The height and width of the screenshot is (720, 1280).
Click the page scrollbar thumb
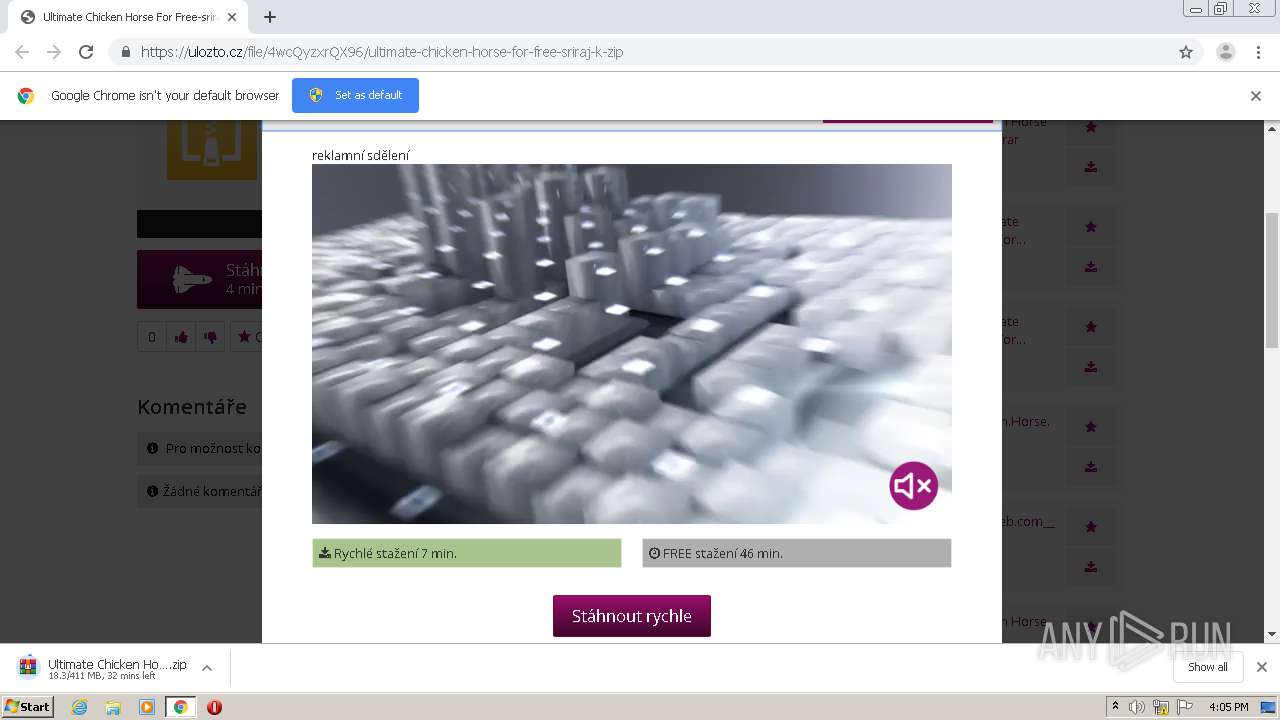point(1272,280)
